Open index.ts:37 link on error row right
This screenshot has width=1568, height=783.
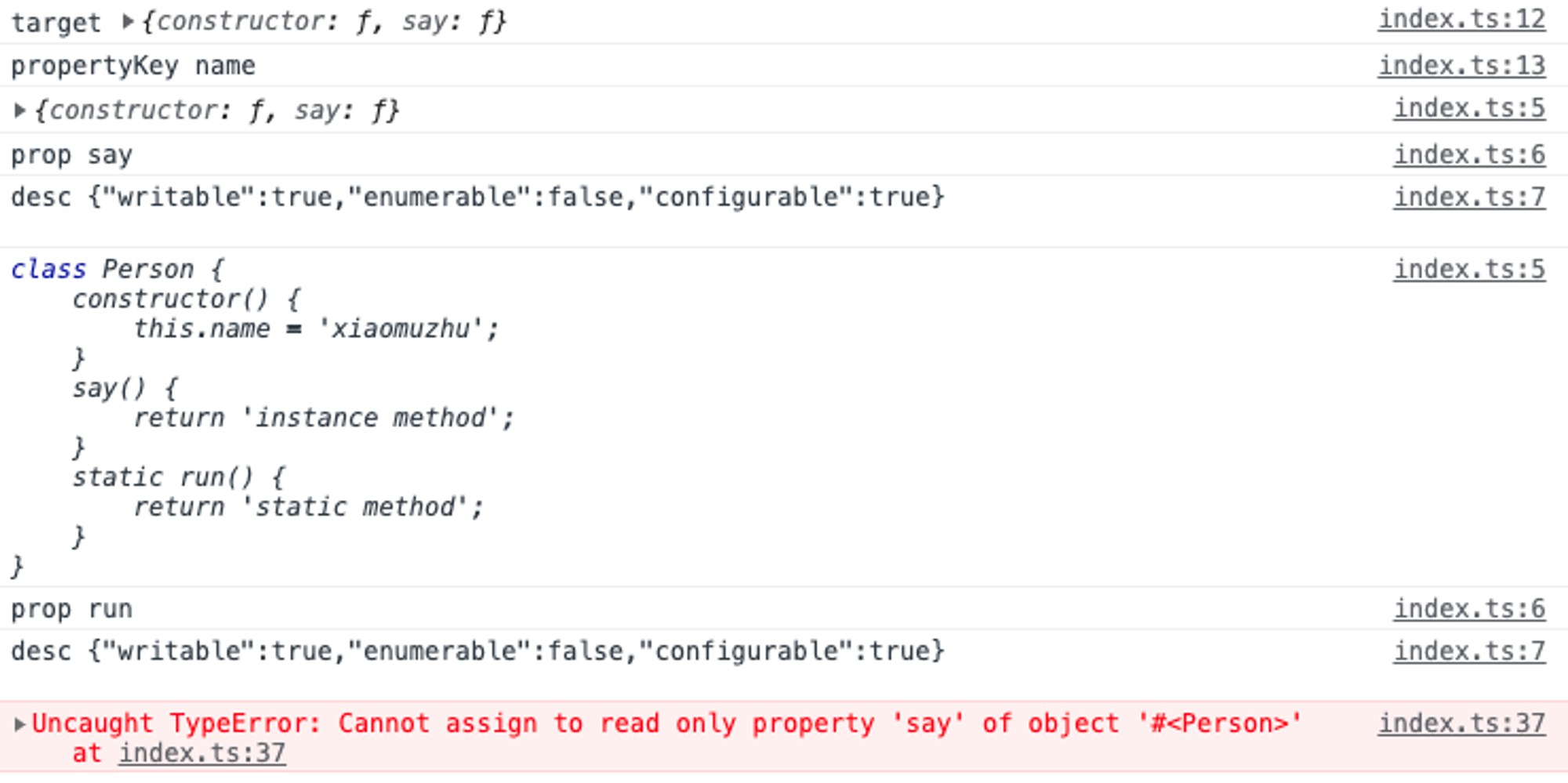click(x=1462, y=723)
